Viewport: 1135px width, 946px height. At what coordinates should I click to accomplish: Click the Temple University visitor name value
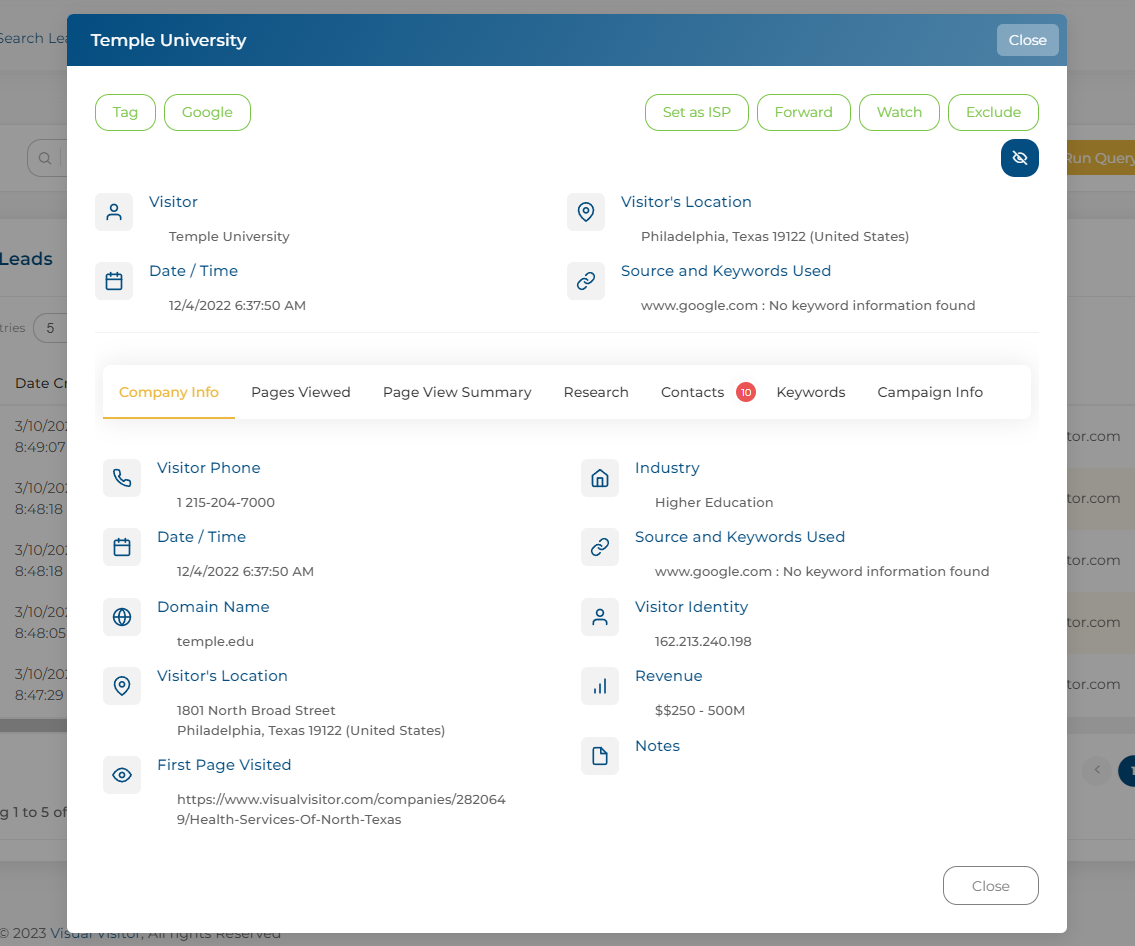point(229,236)
